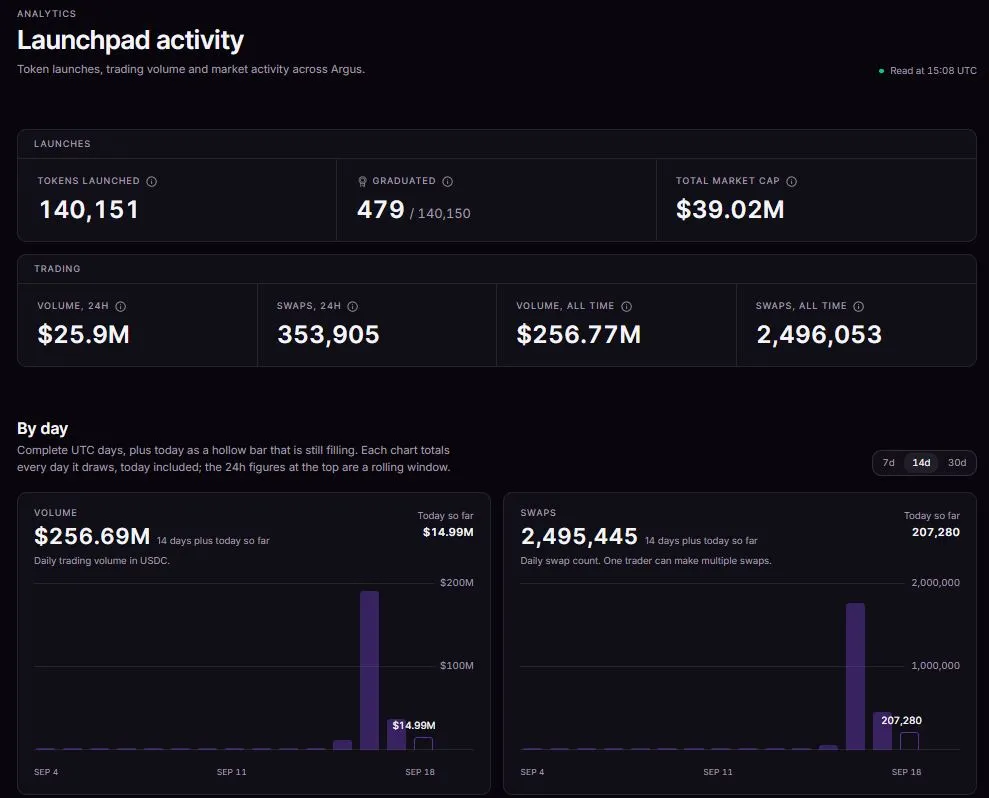Click the By day section heading
The width and height of the screenshot is (989, 798).
[42, 428]
